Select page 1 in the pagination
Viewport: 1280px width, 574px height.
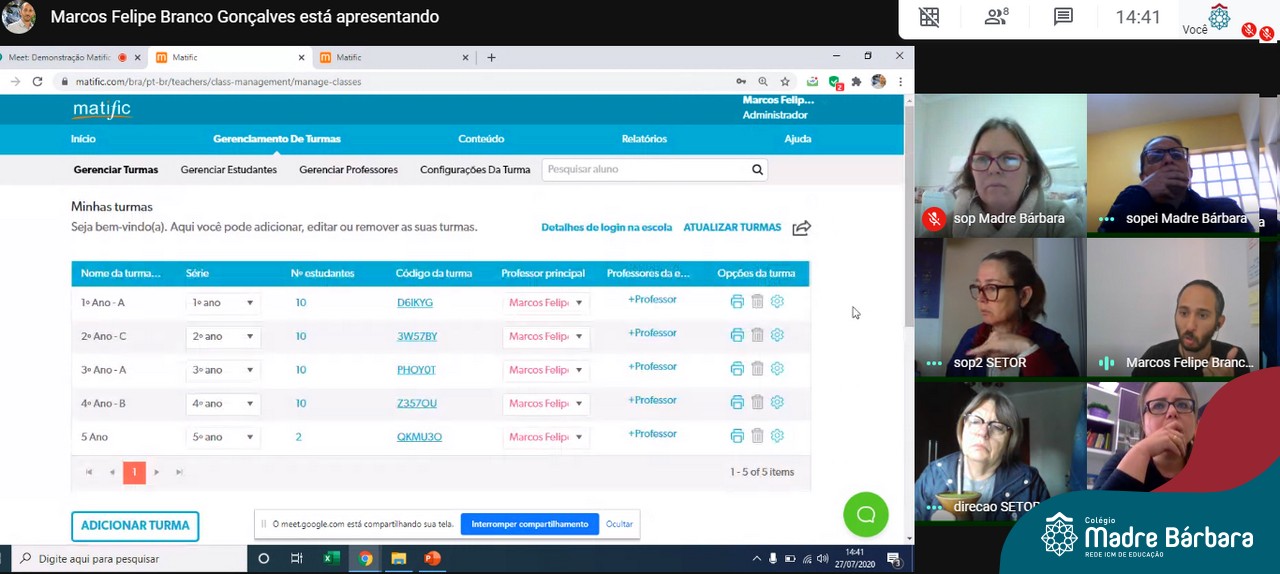134,472
